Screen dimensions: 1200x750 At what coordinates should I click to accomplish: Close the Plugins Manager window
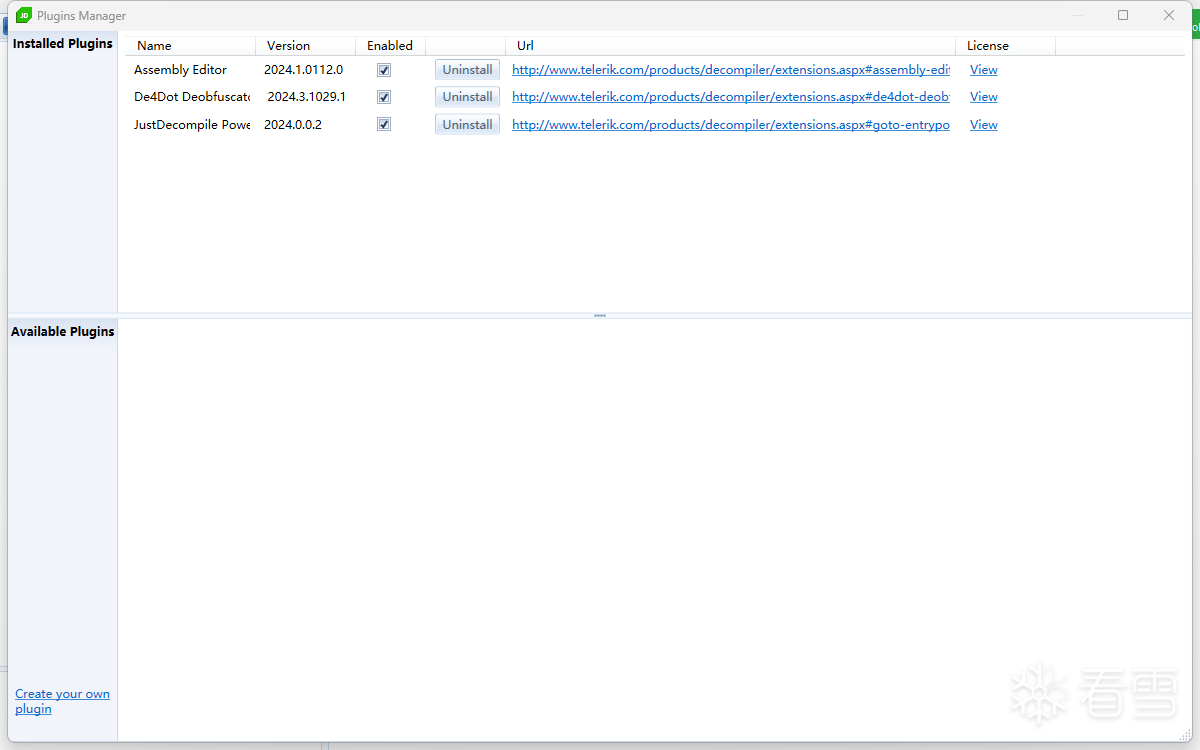(x=1169, y=15)
